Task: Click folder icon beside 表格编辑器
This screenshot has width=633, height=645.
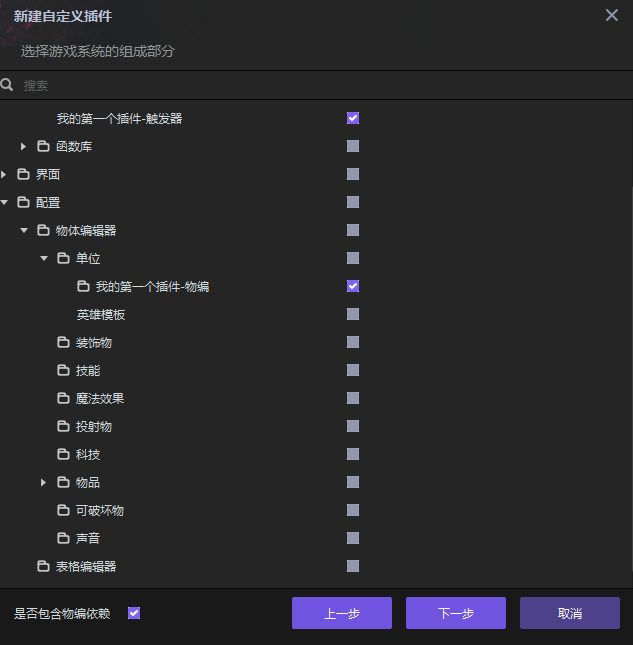Action: pos(43,567)
